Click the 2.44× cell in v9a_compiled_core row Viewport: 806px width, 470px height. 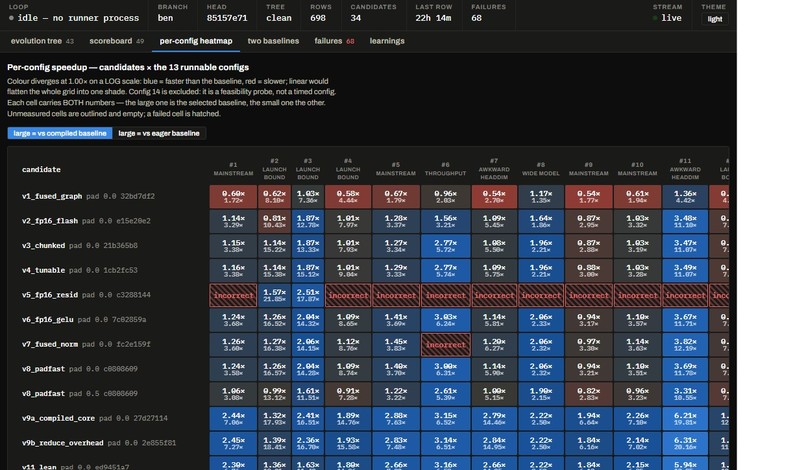click(233, 418)
